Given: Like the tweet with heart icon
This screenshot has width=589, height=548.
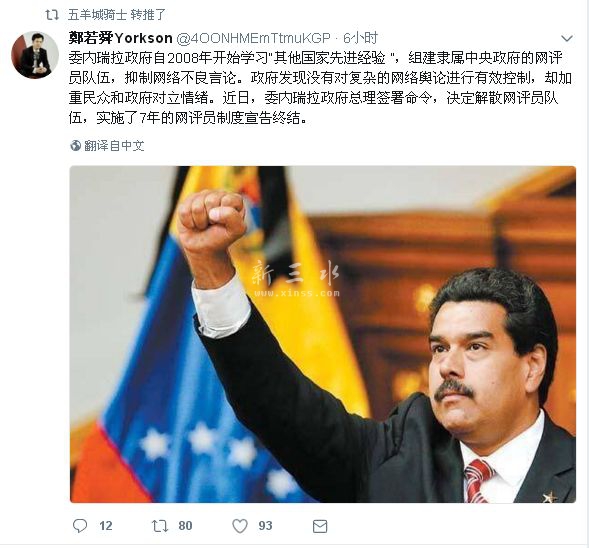Looking at the screenshot, I should pos(240,526).
